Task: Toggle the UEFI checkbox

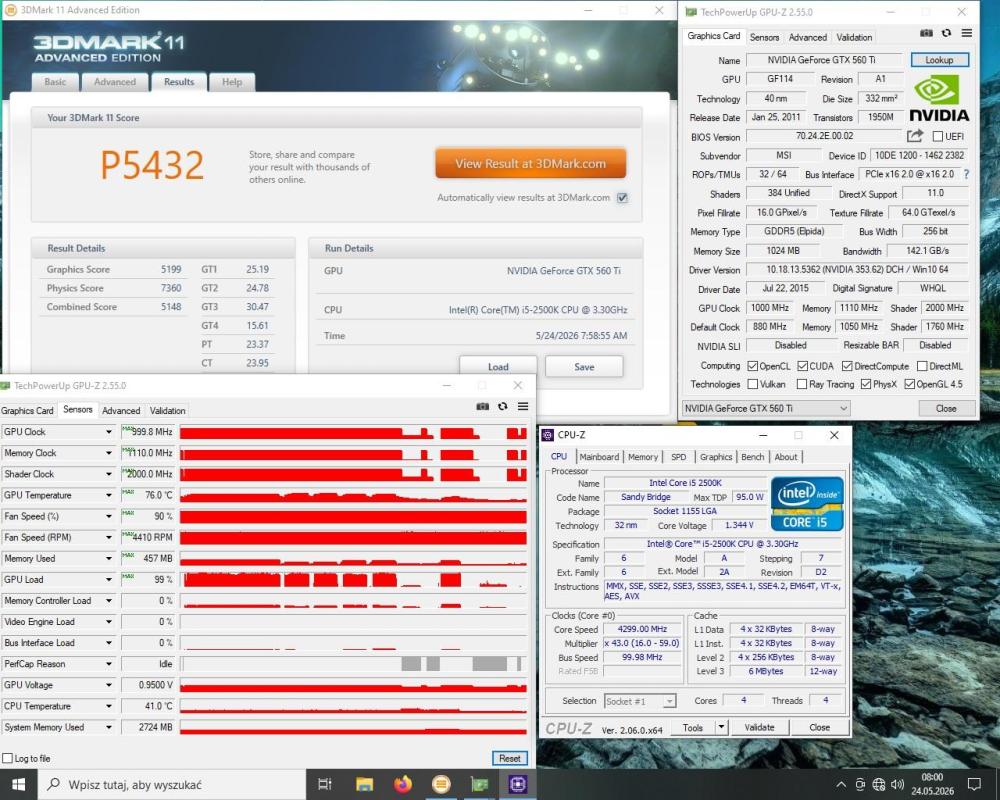Action: (938, 137)
